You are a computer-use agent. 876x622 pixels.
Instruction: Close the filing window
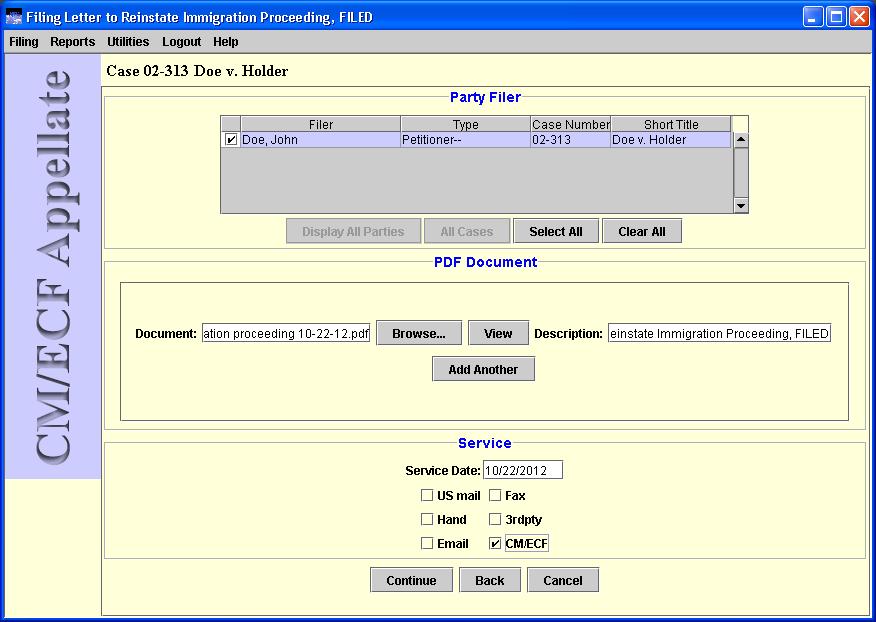point(859,17)
